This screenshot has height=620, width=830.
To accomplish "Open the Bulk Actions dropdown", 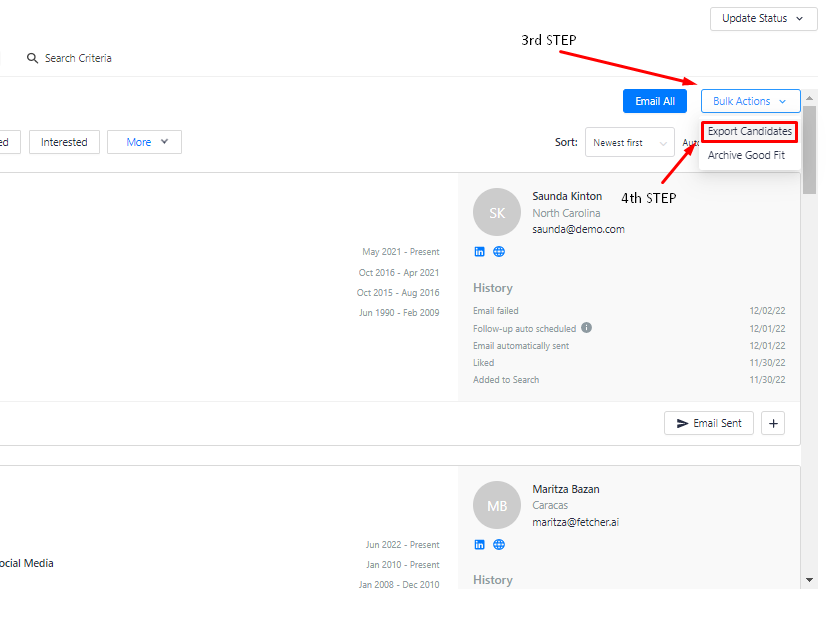I will [x=750, y=101].
